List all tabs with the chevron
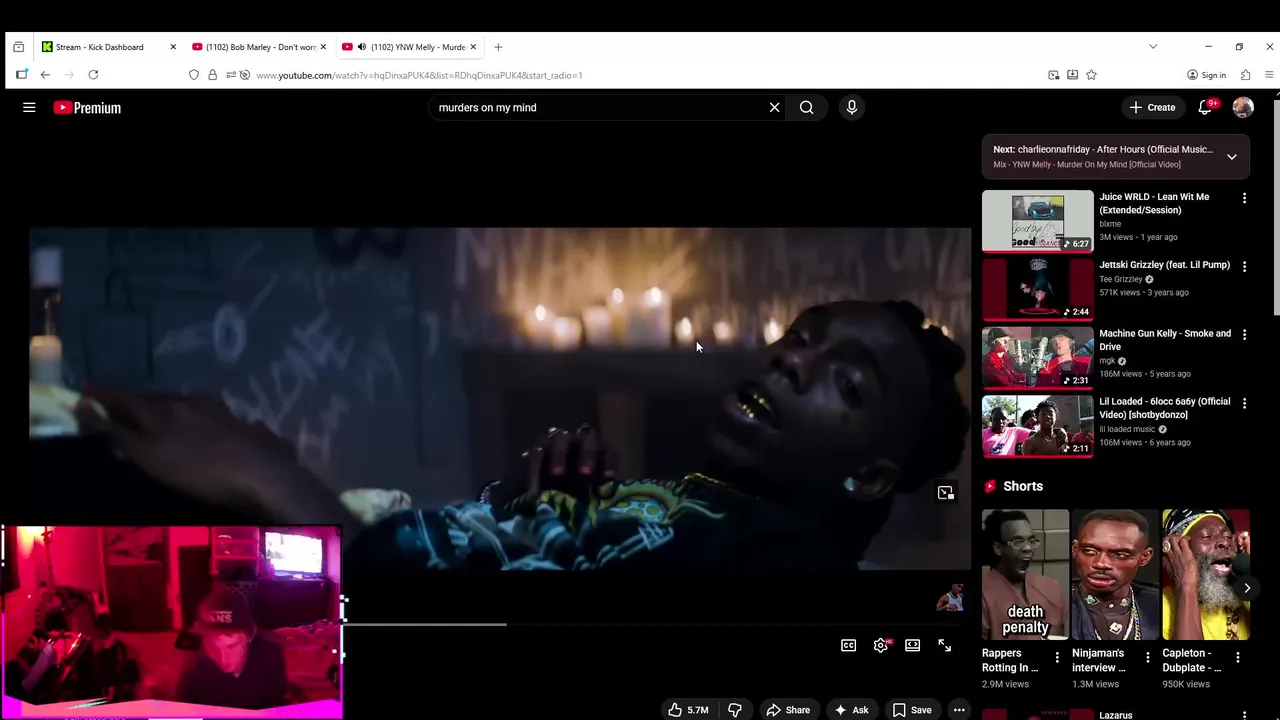Viewport: 1280px width, 720px height. coord(1153,47)
